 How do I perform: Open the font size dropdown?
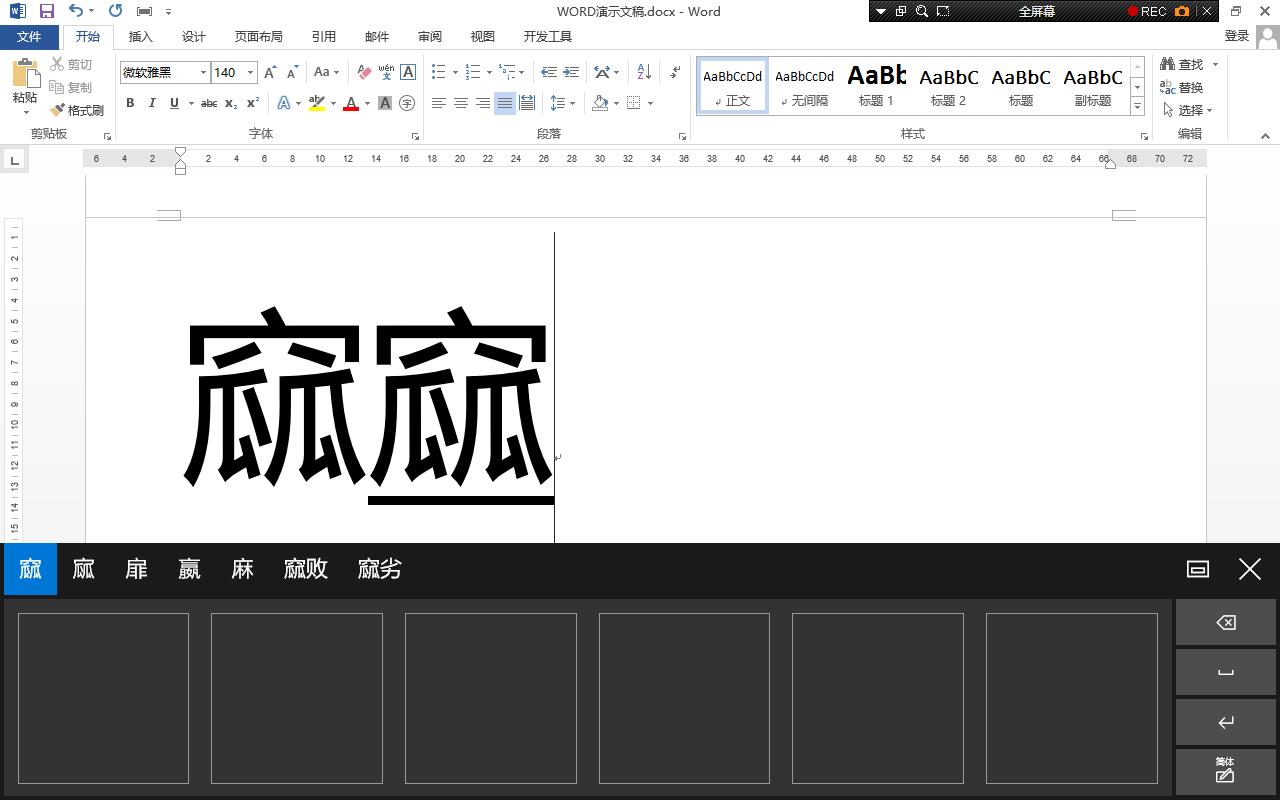pyautogui.click(x=250, y=72)
